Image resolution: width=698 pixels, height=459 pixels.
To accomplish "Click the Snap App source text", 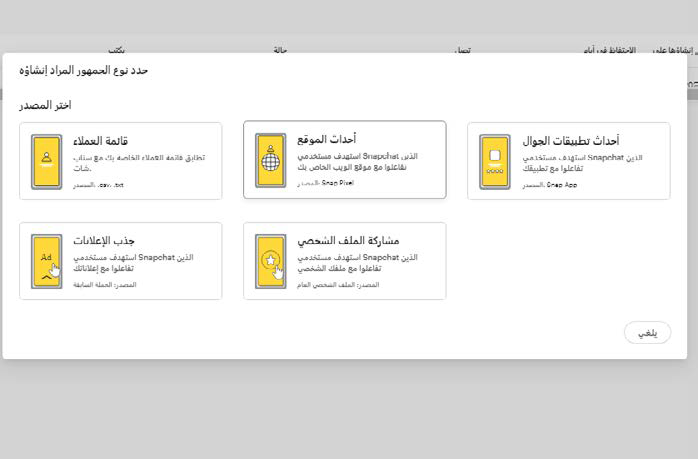I will [550, 185].
